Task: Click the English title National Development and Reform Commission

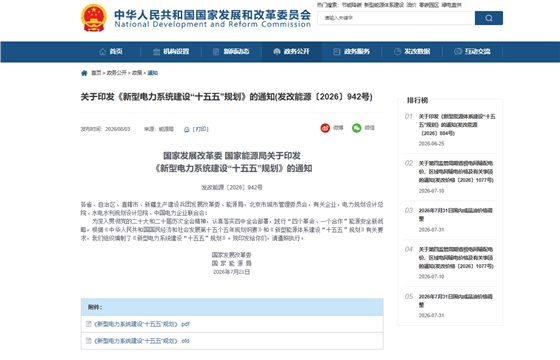Action: [212, 24]
